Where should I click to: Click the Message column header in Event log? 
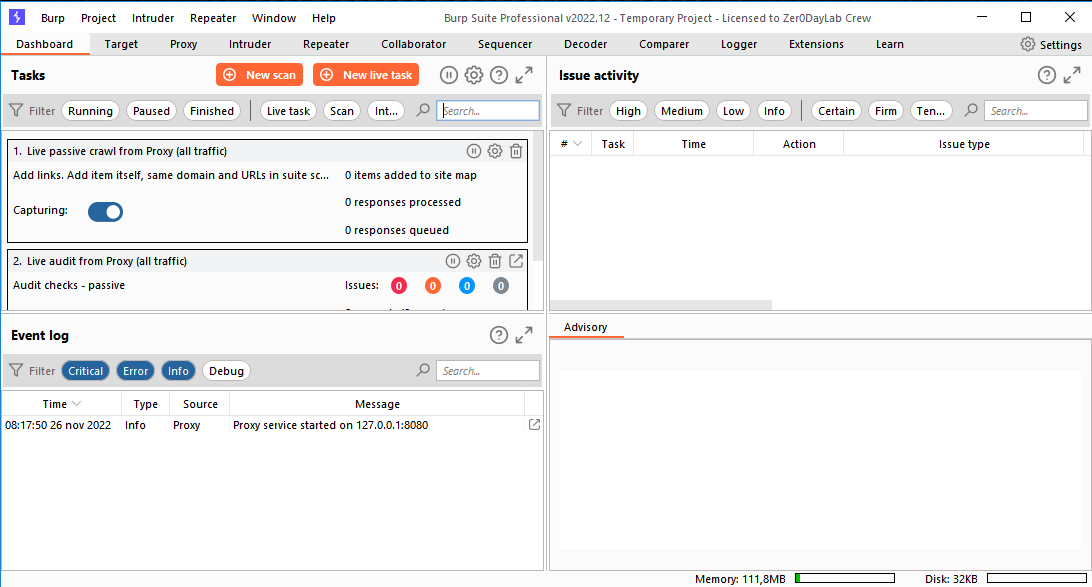[377, 404]
